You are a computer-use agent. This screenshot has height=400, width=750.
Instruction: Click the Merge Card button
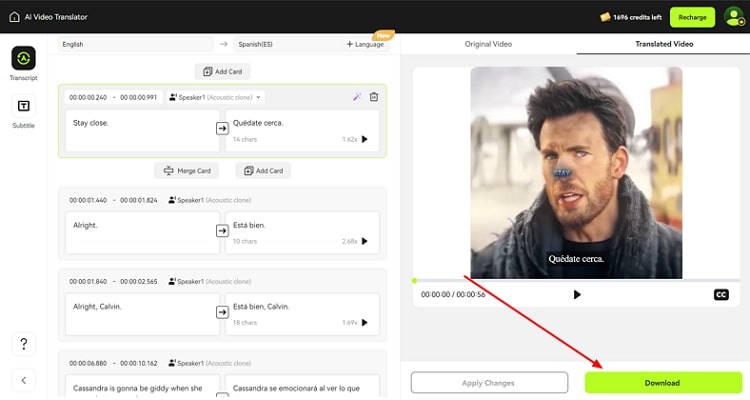[187, 171]
